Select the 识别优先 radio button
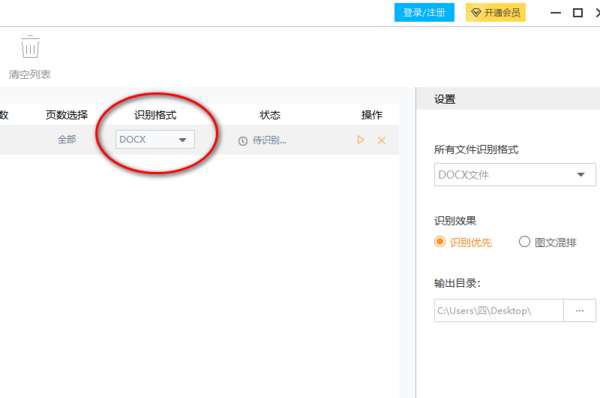Screen dimensions: 600x398 point(440,241)
